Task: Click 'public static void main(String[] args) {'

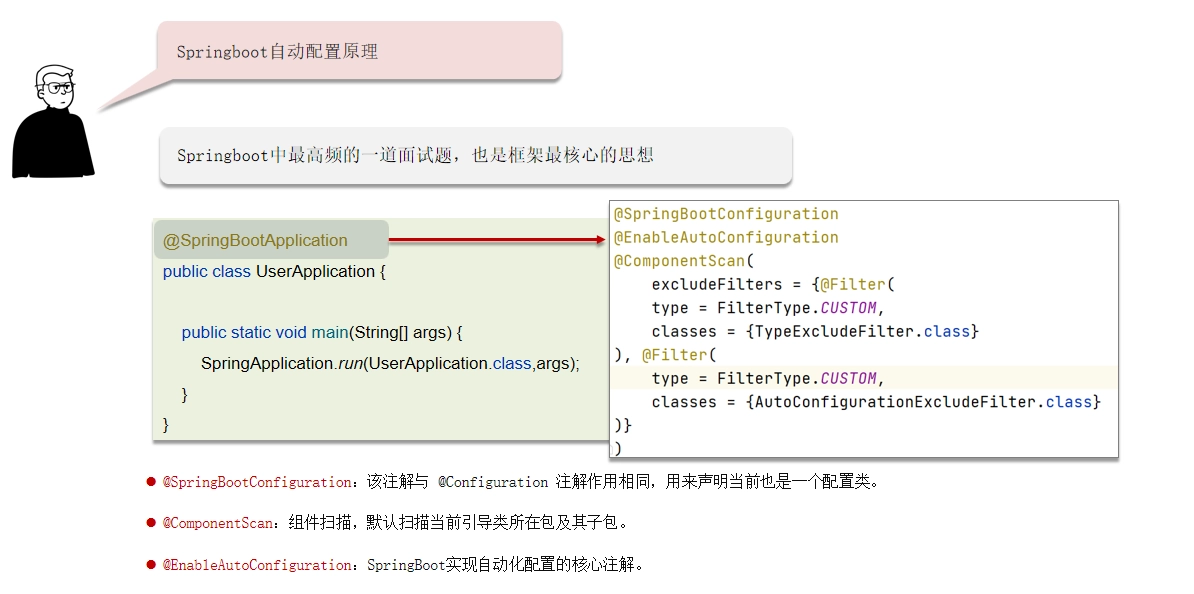Action: point(322,333)
